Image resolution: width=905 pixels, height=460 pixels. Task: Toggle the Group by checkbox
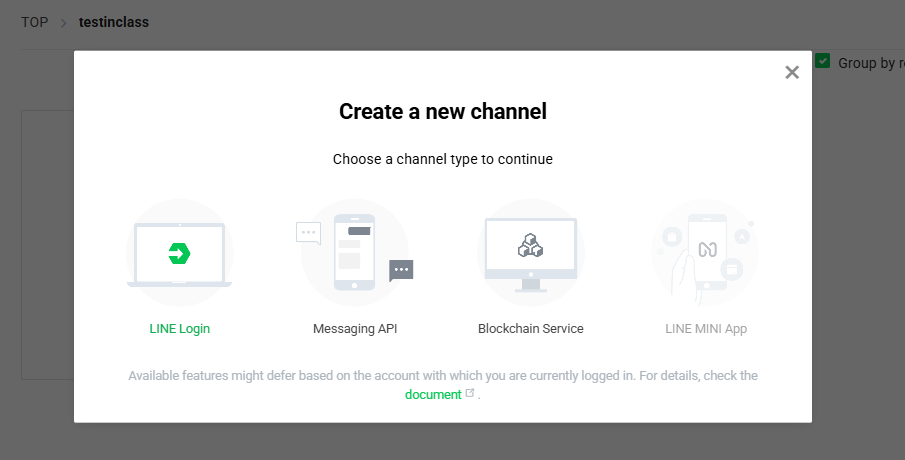pyautogui.click(x=822, y=61)
